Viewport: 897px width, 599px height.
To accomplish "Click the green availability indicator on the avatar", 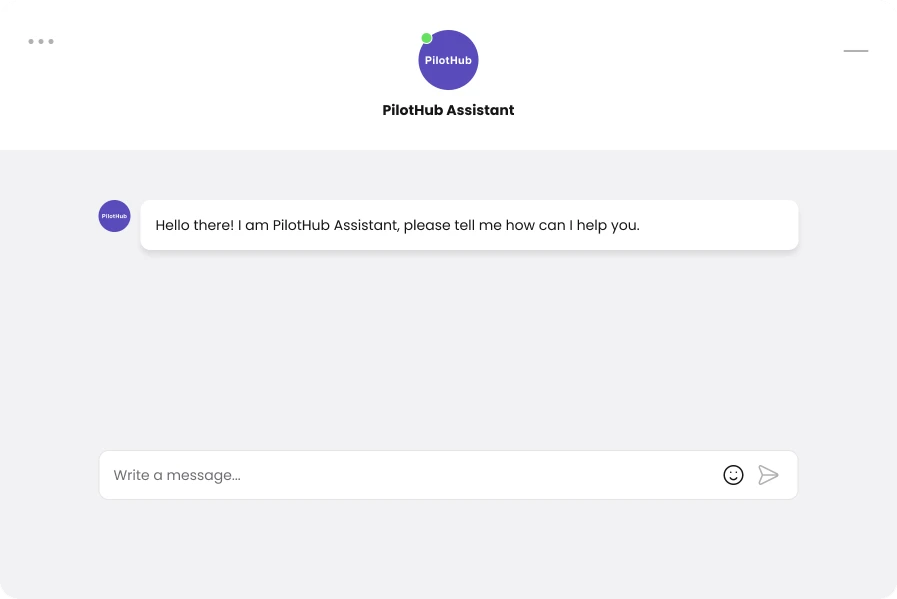I will [x=426, y=37].
